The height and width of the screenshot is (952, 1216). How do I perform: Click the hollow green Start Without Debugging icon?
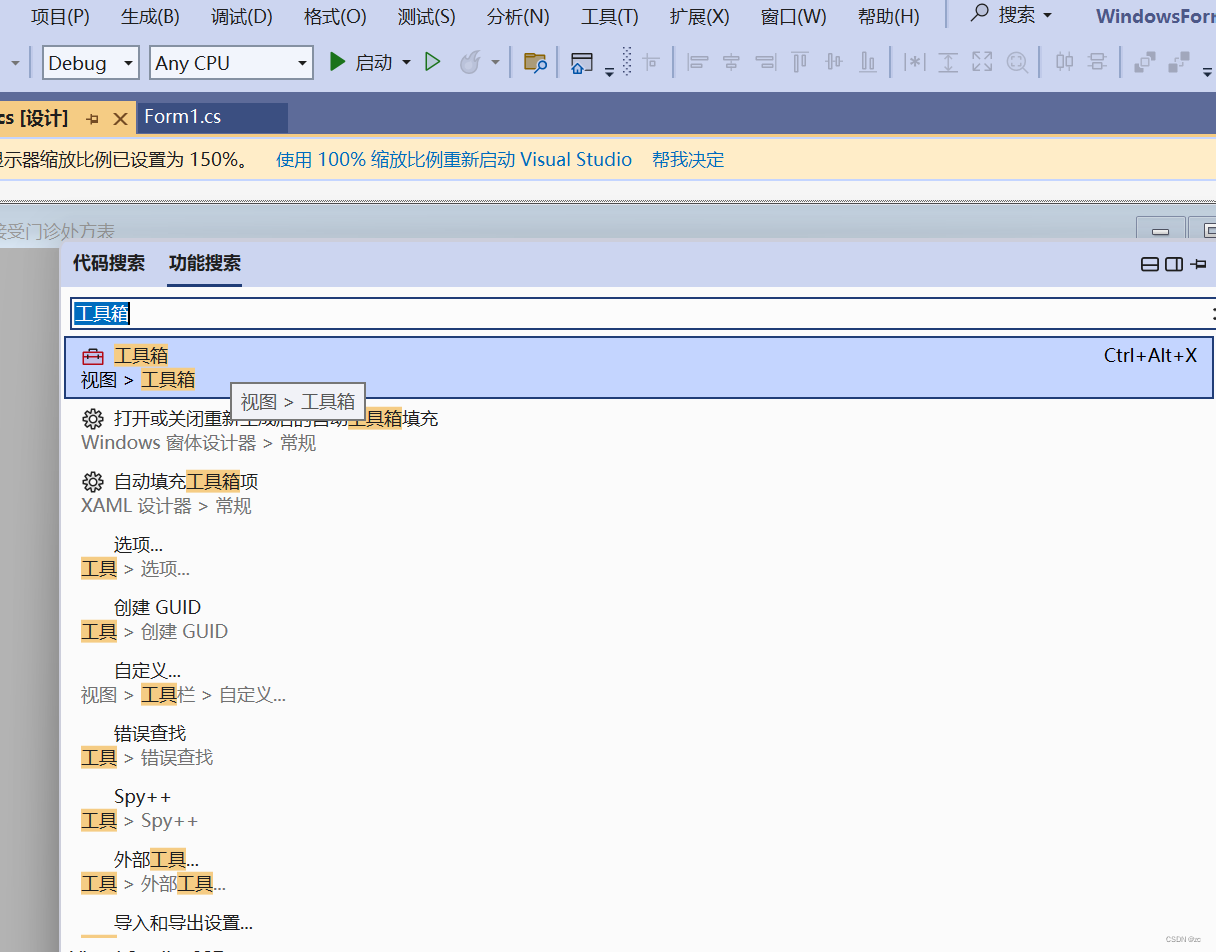pos(432,63)
